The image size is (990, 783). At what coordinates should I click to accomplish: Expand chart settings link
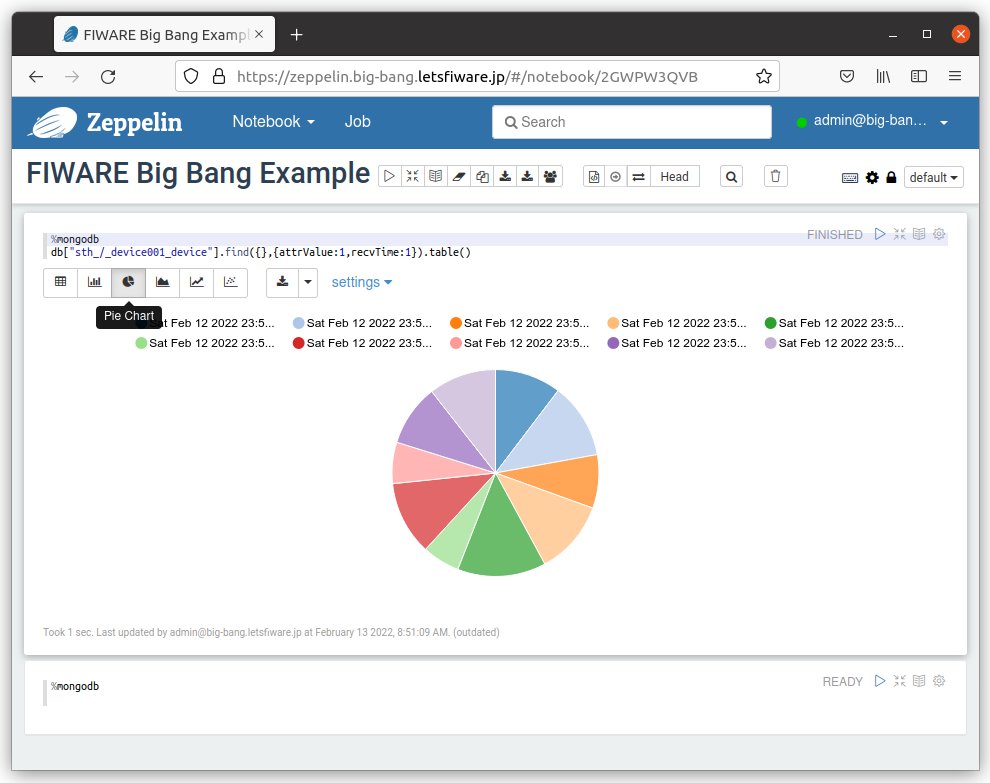click(x=361, y=282)
